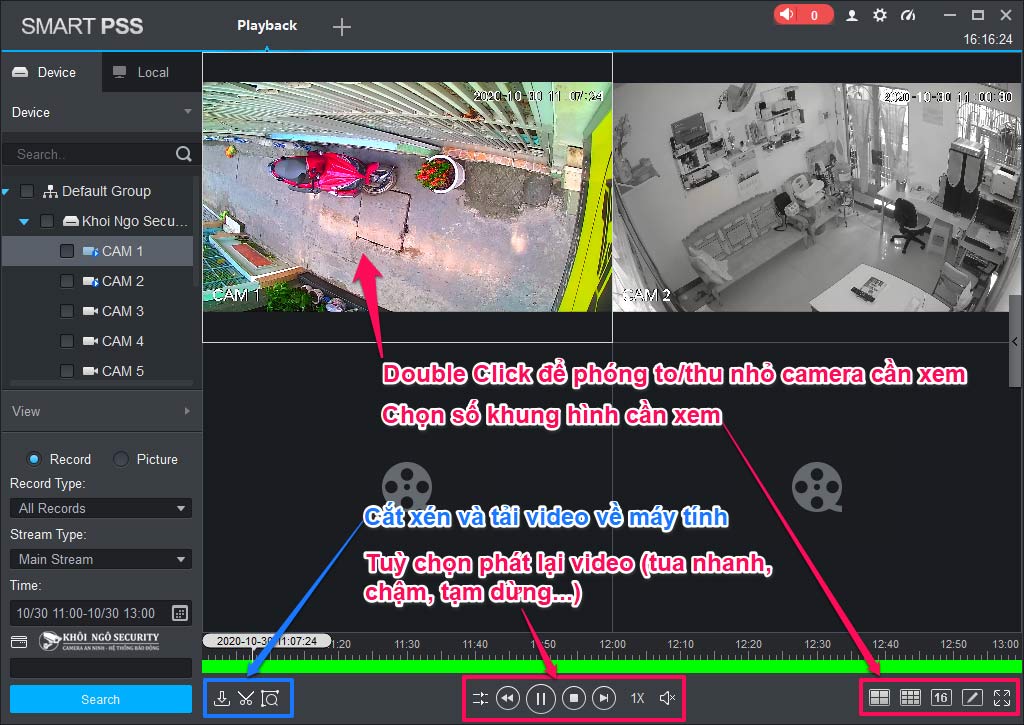Tick the CAM 2 checkbox
This screenshot has width=1024, height=725.
coord(67,282)
